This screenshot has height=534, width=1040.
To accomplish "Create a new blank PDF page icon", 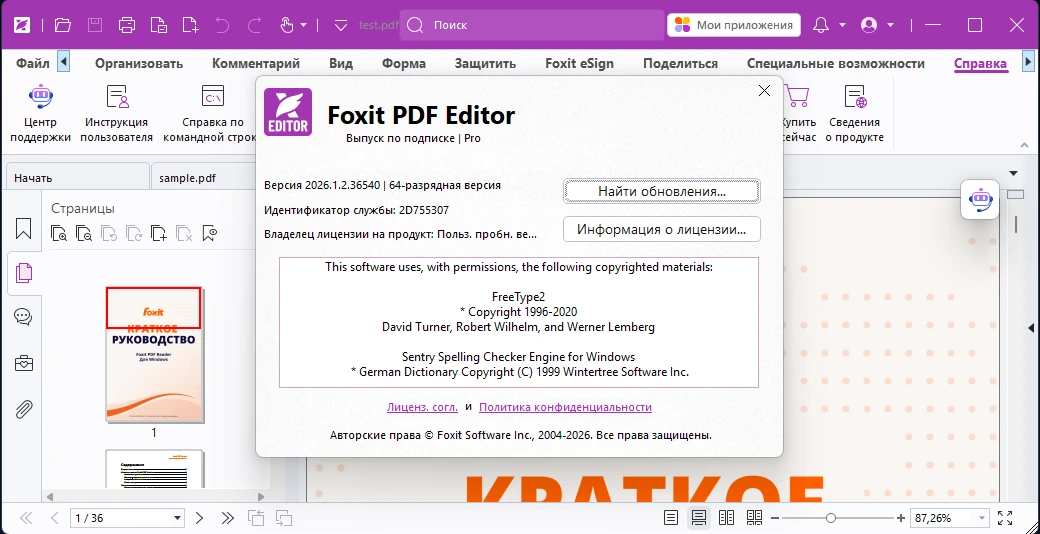I will click(190, 25).
